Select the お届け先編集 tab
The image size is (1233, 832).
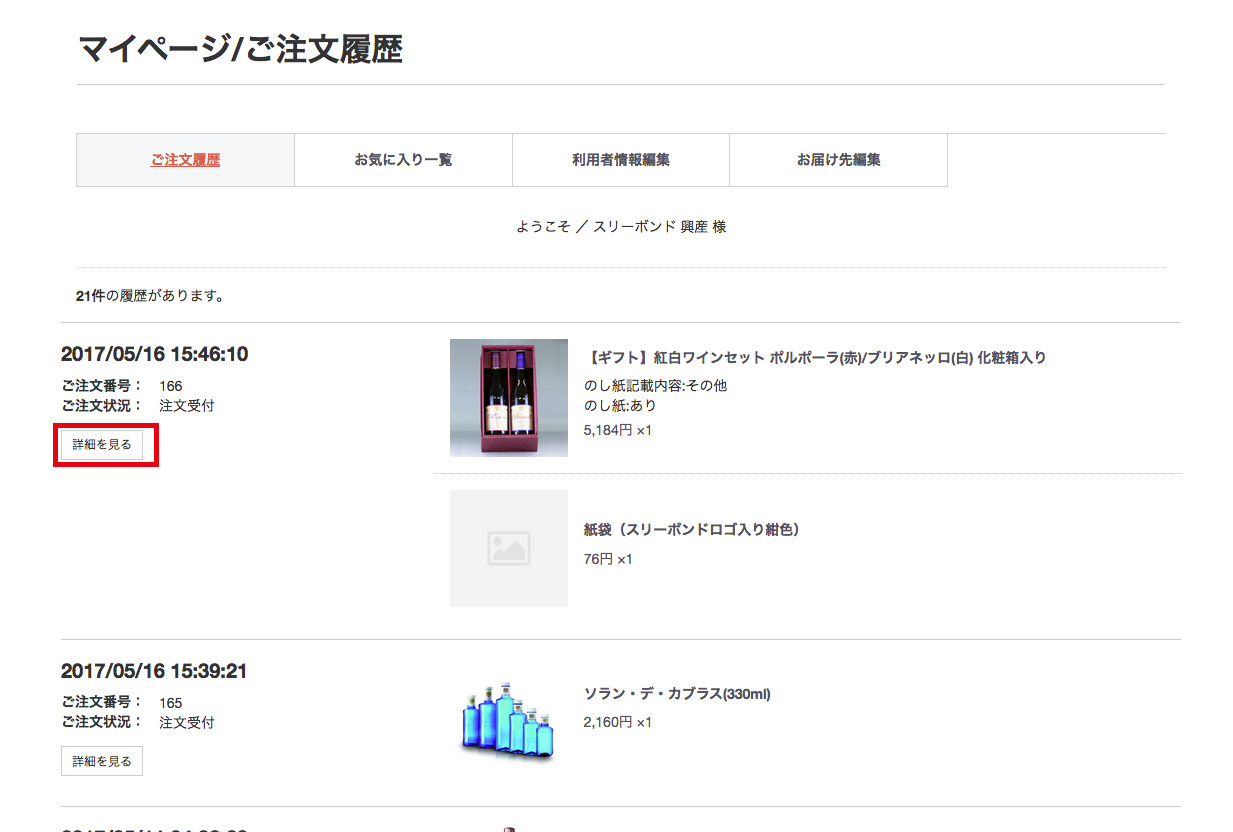click(x=838, y=160)
